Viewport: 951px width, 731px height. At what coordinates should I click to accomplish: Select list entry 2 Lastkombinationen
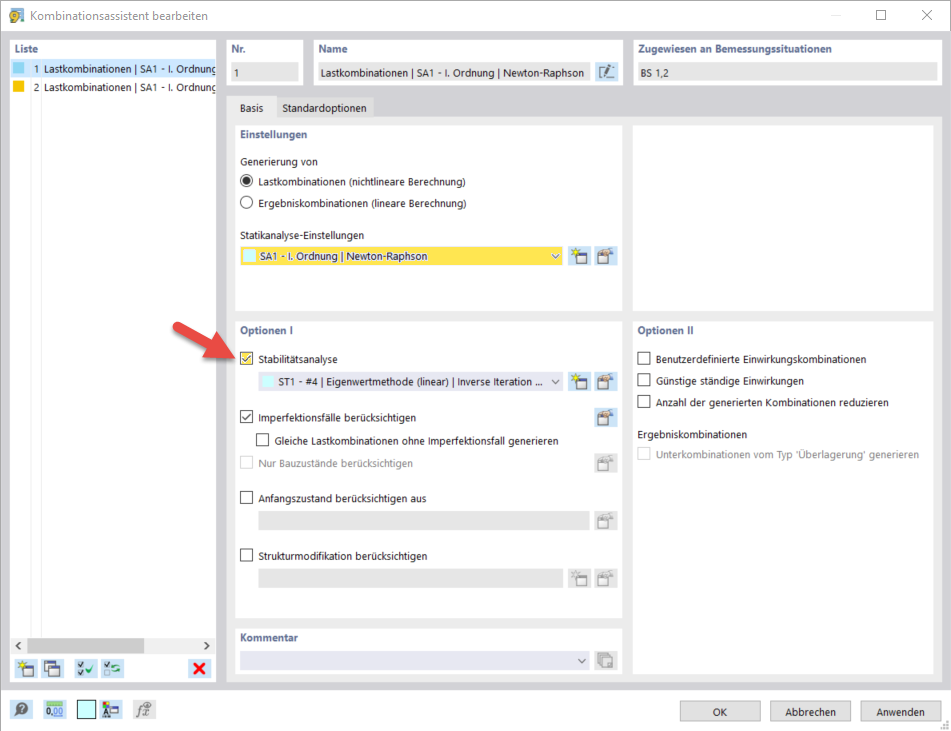(113, 87)
